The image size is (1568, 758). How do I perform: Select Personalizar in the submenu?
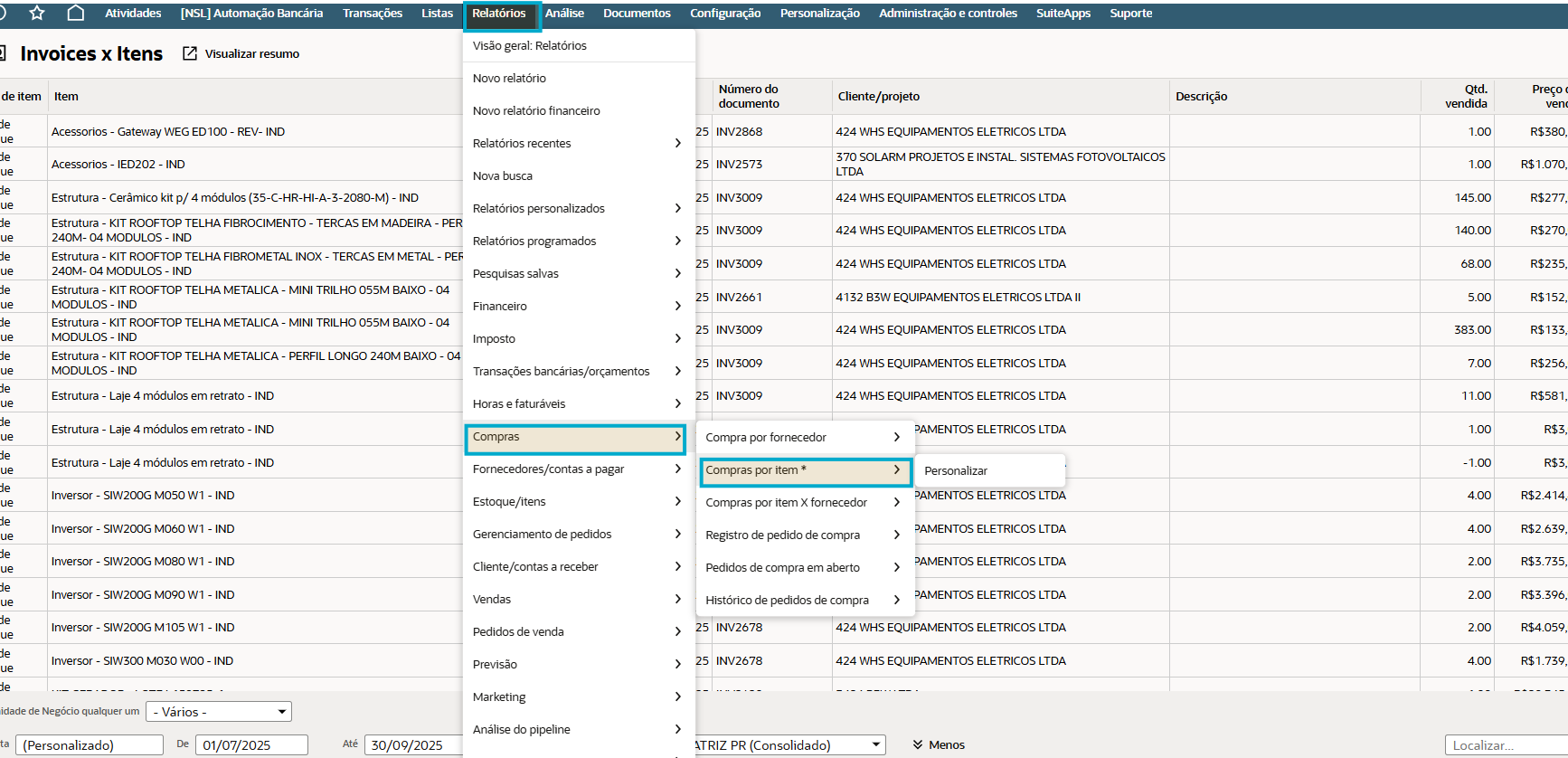(956, 470)
